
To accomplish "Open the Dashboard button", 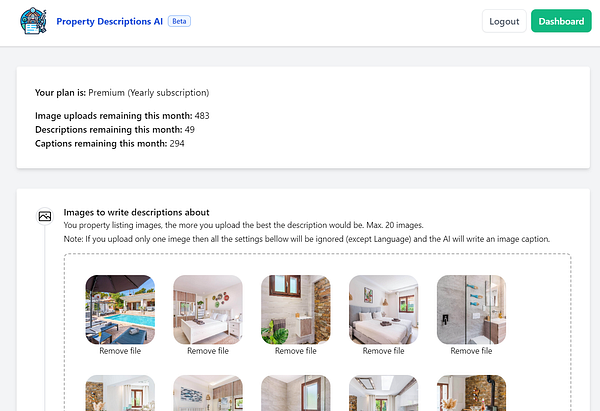I will 561,21.
